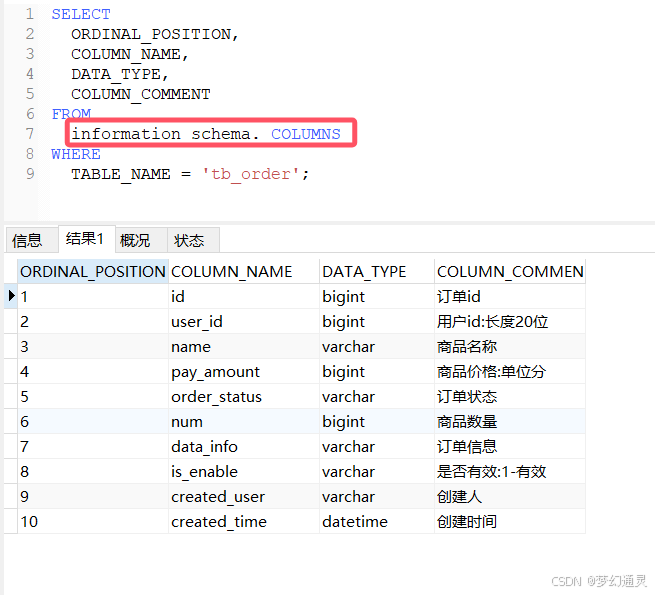The image size is (655, 595).
Task: Select the 'data_info' cell
Action: coord(244,447)
